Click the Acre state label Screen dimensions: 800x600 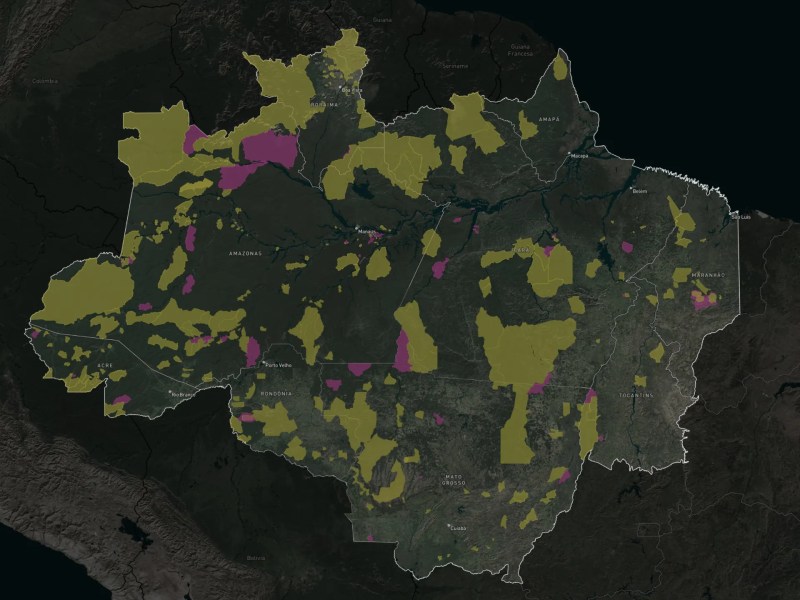point(105,366)
